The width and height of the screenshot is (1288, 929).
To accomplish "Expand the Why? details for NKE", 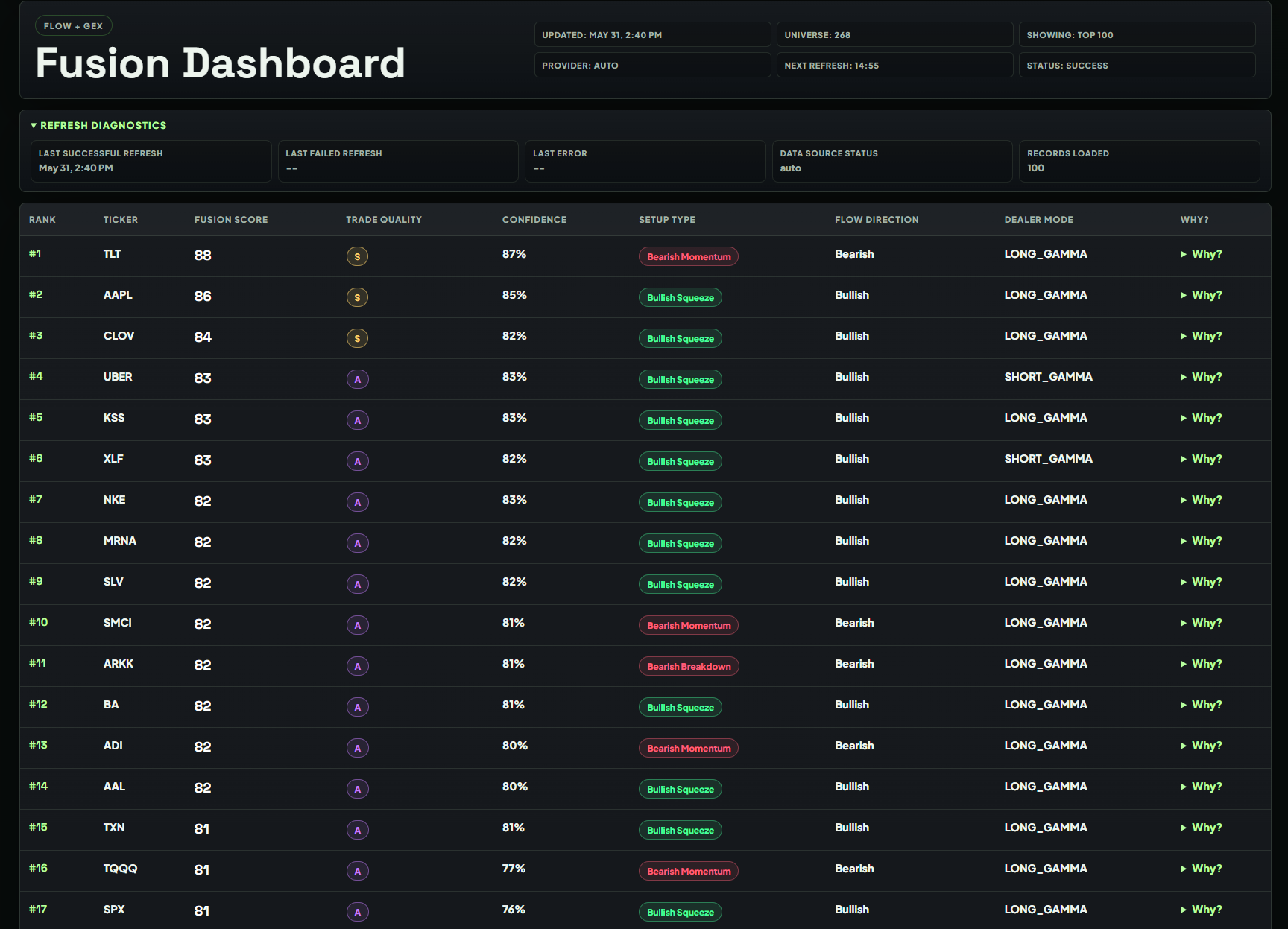I will click(x=1201, y=500).
